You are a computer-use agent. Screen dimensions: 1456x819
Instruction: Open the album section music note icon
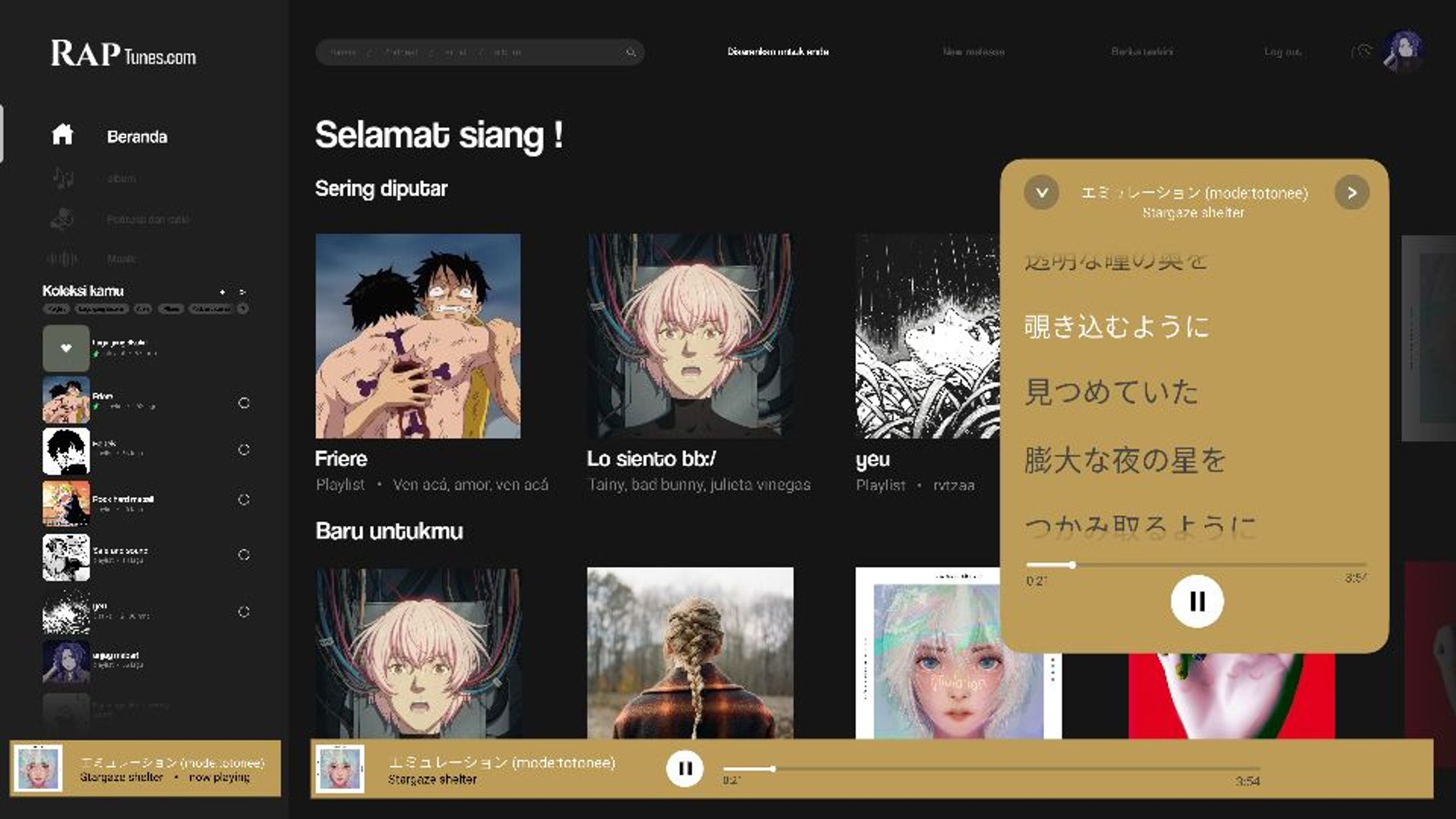63,178
